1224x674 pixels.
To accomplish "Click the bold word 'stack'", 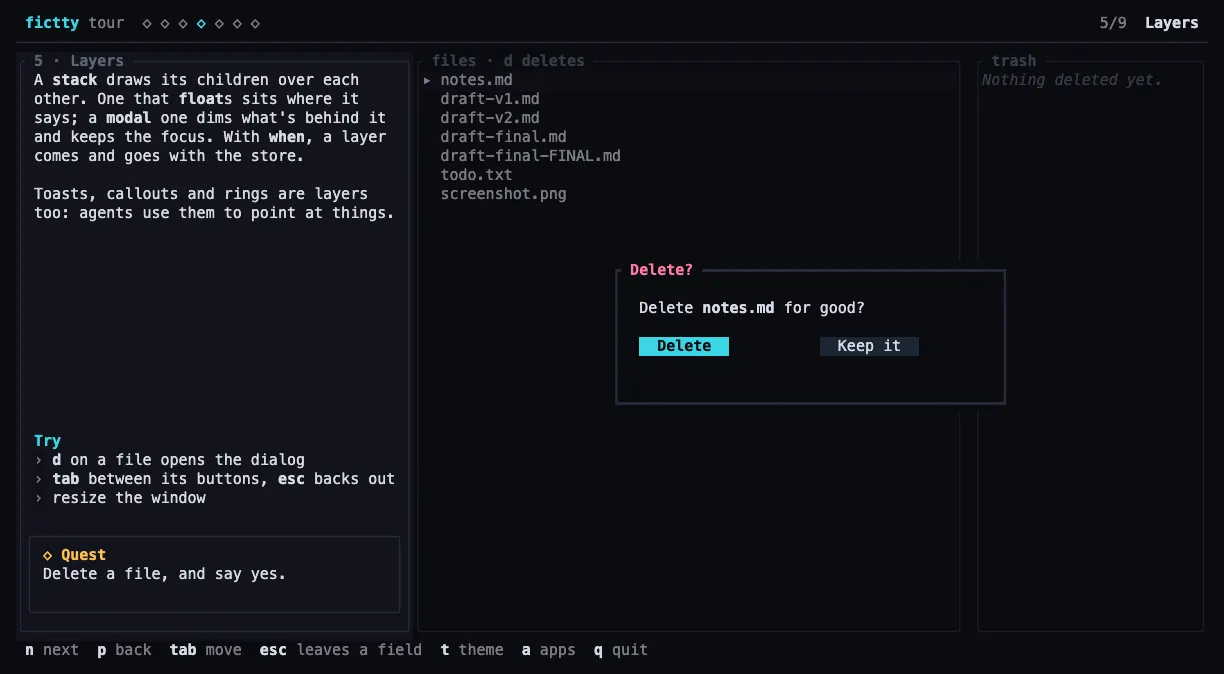I will pos(75,80).
